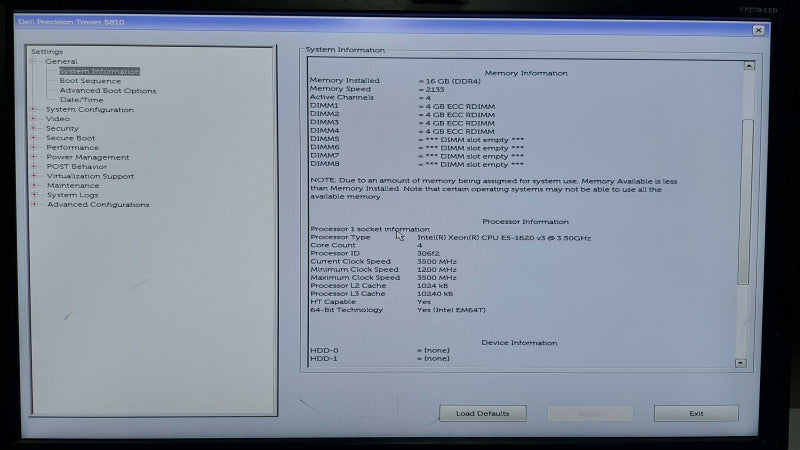
Task: Click the Load Defaults button
Action: (x=483, y=413)
